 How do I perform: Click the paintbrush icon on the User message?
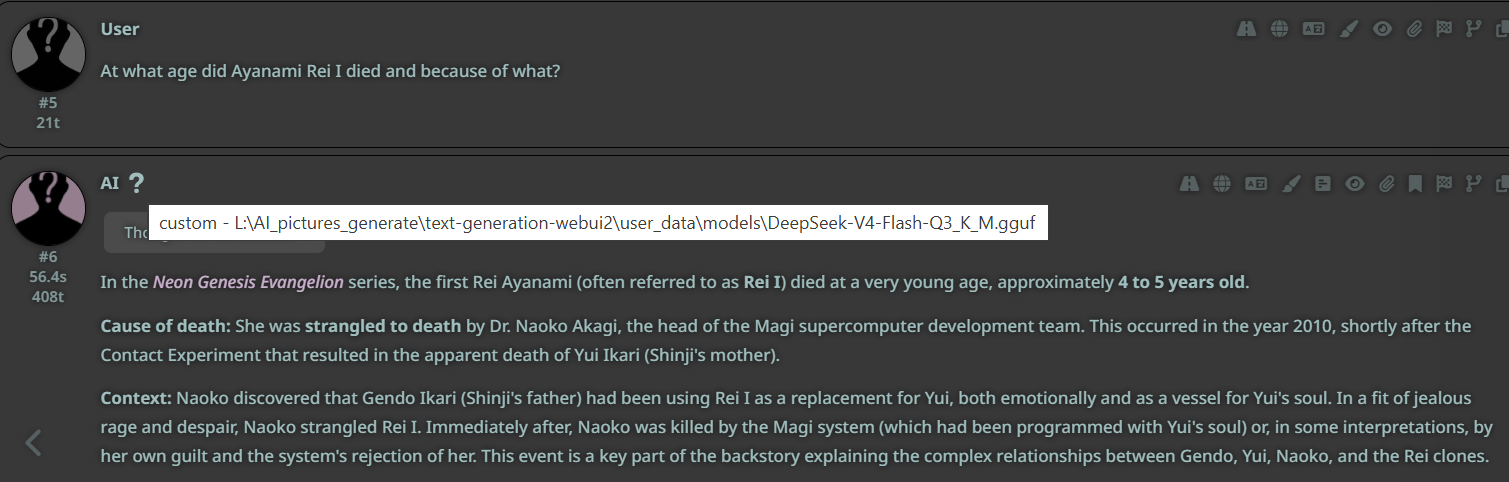click(x=1348, y=29)
